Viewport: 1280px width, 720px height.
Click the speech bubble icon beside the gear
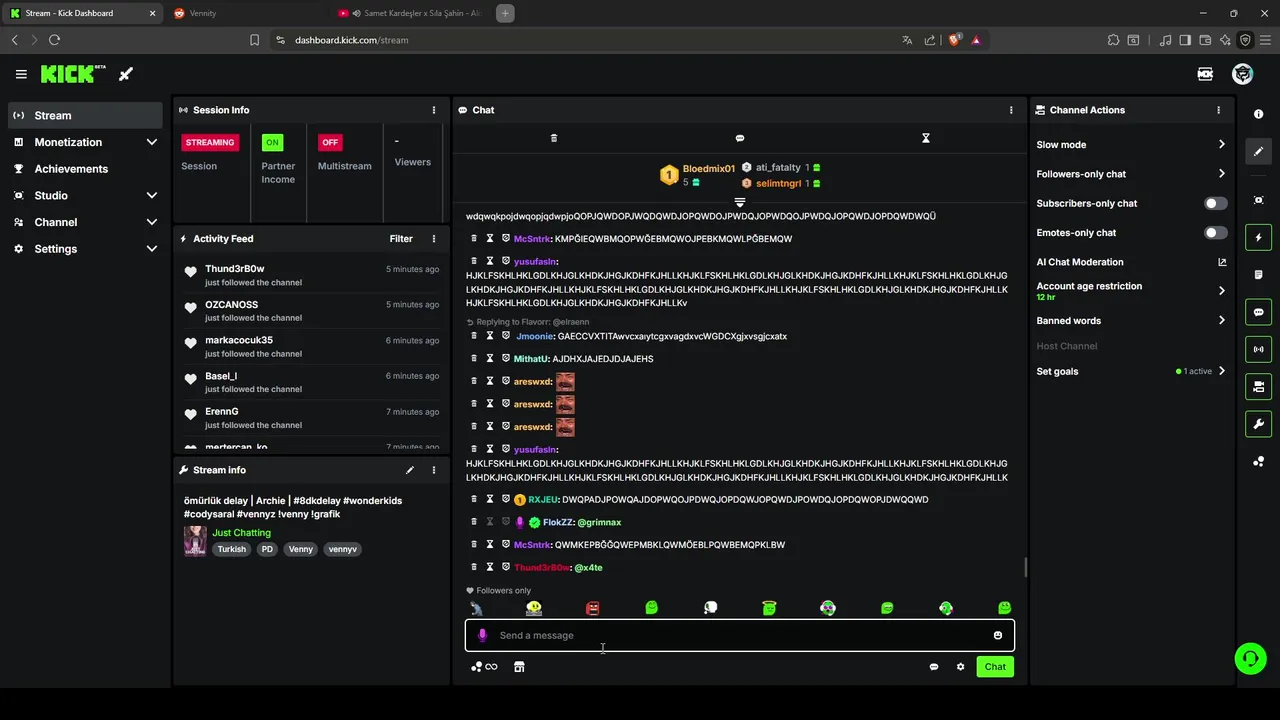(934, 667)
